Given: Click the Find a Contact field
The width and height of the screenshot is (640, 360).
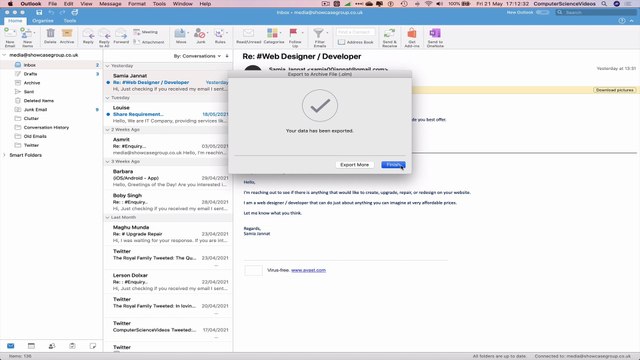Looking at the screenshot, I should tap(355, 32).
